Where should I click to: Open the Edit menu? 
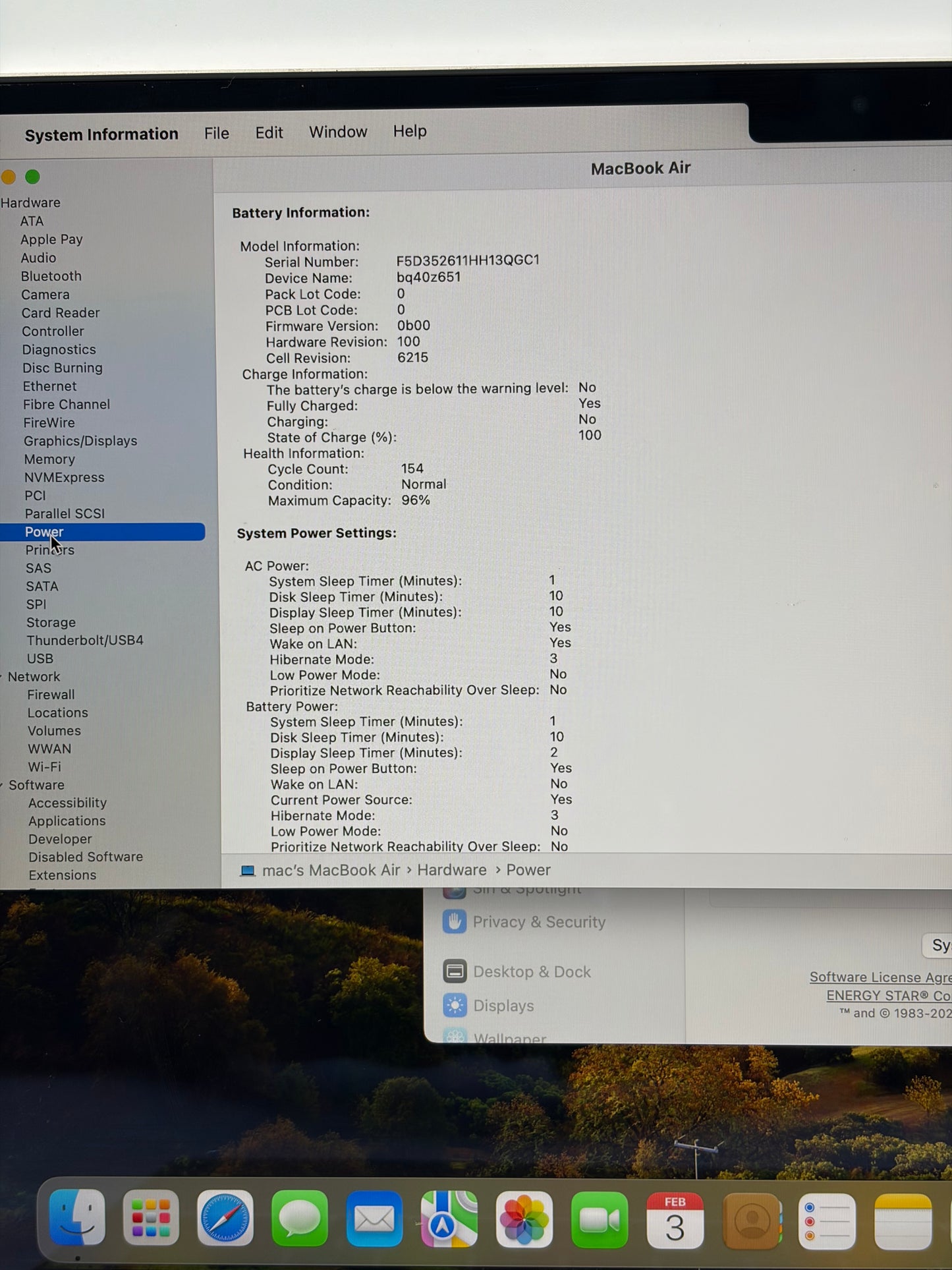click(x=269, y=132)
